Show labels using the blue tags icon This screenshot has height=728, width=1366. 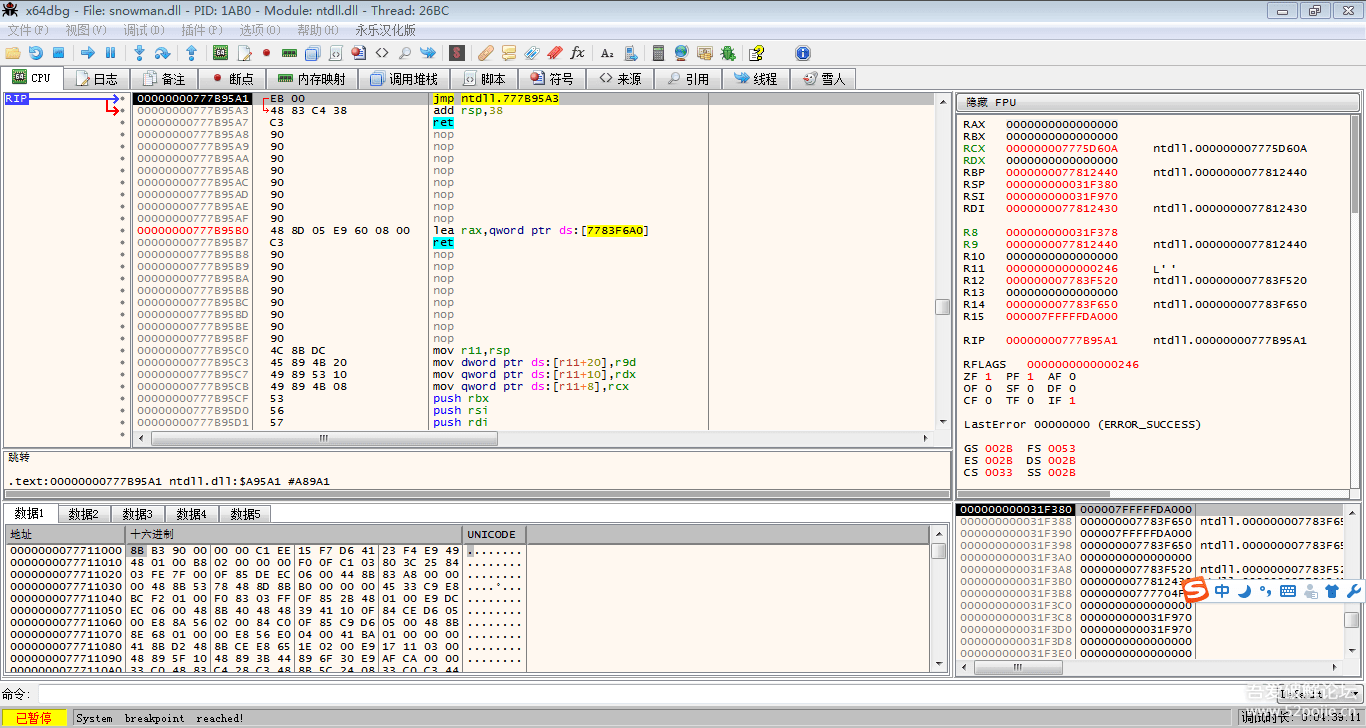tap(532, 53)
